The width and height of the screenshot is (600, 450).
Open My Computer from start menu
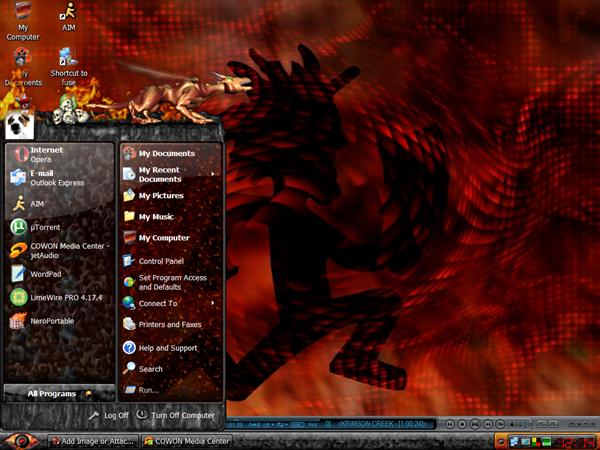tap(171, 238)
